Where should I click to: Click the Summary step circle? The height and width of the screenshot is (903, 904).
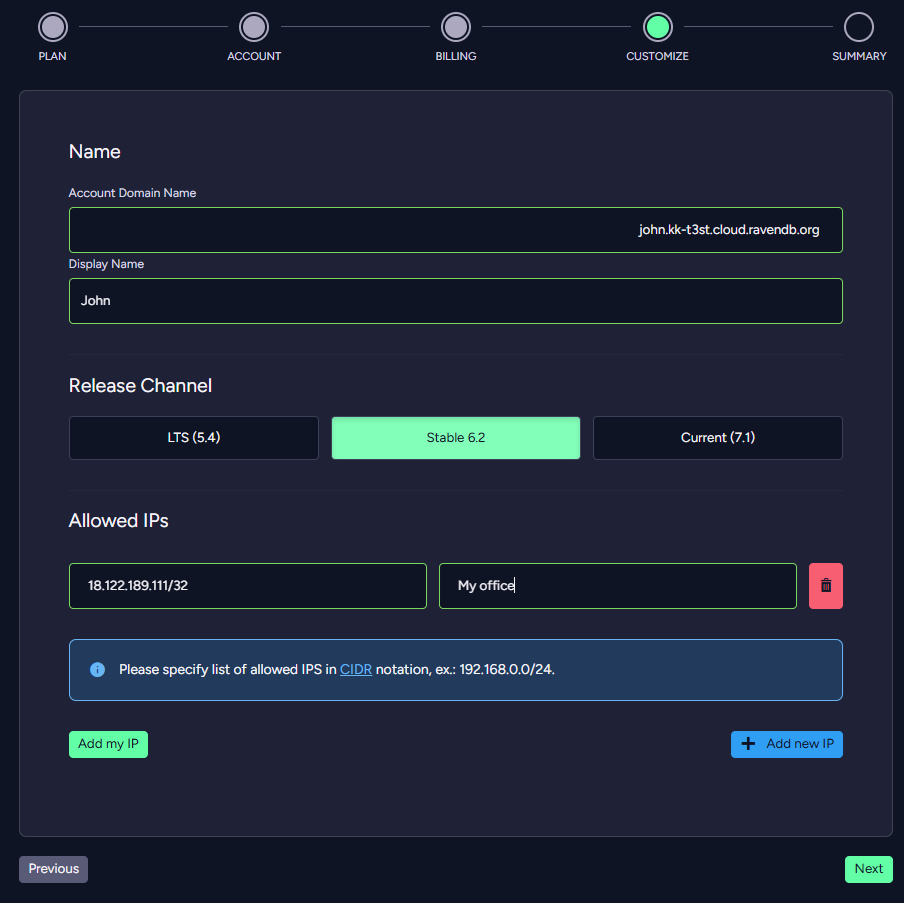pyautogui.click(x=858, y=27)
